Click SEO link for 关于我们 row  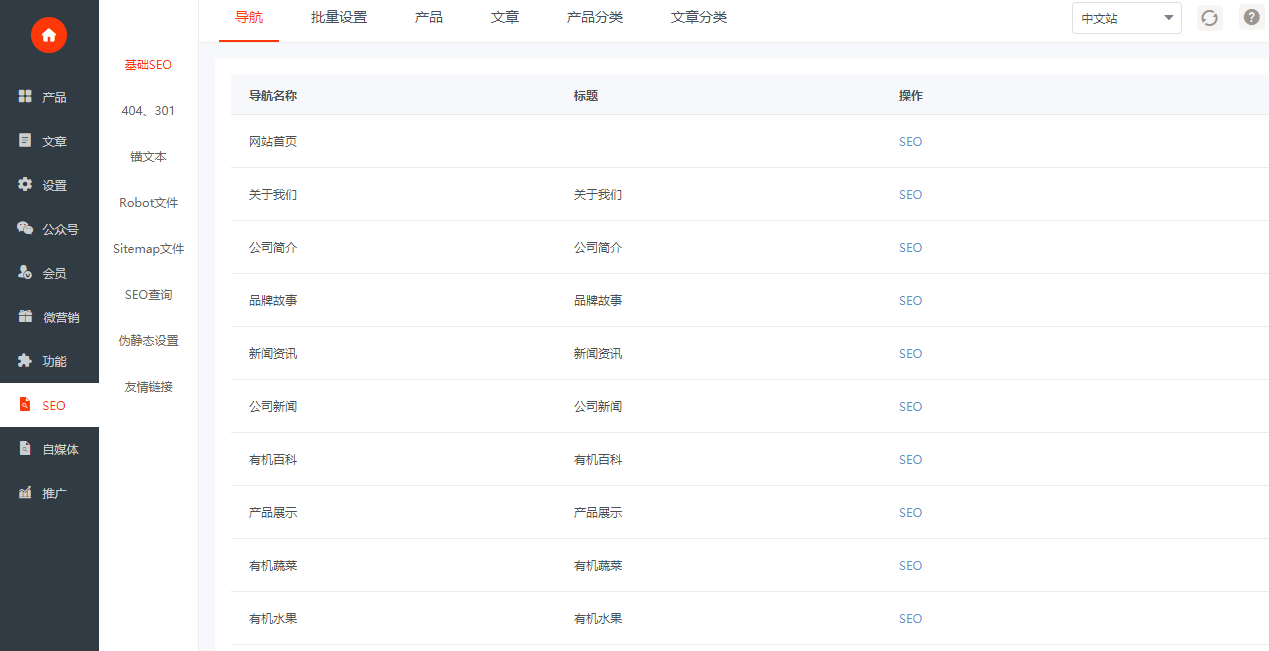910,195
